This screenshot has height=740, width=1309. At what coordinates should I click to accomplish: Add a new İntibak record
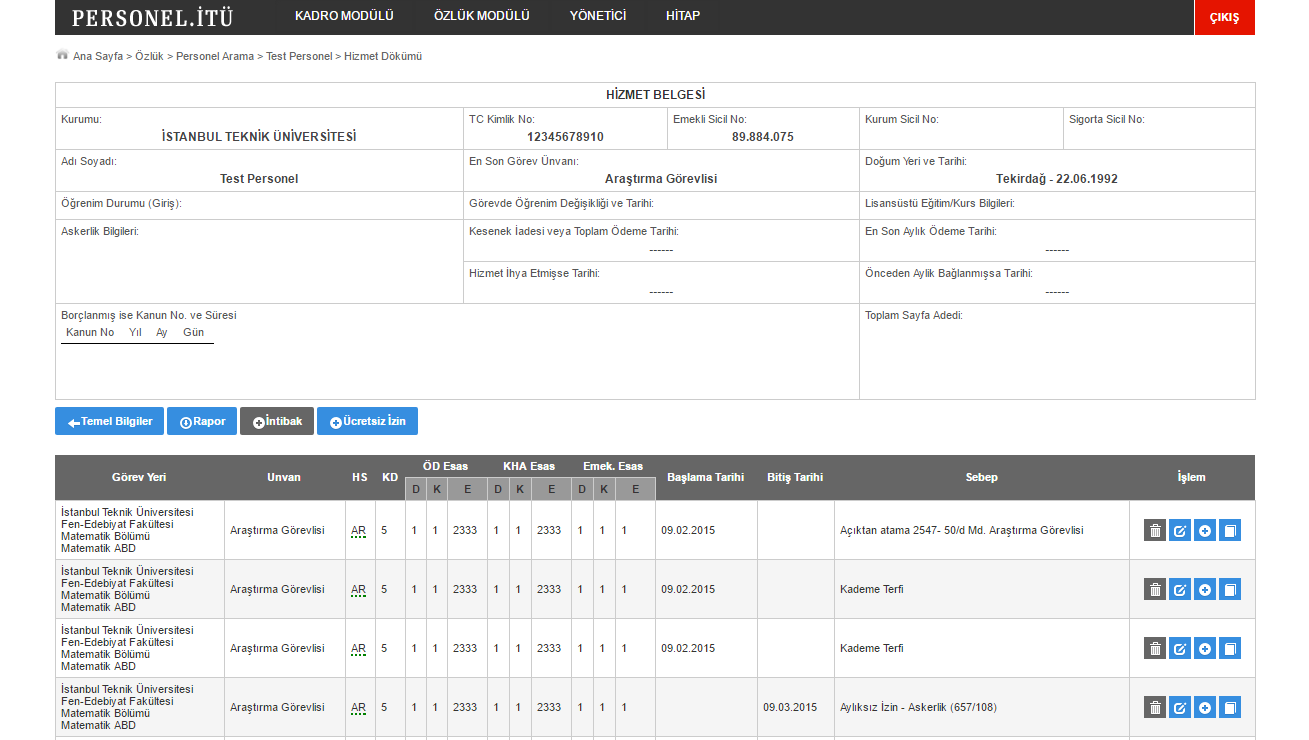[x=277, y=422]
